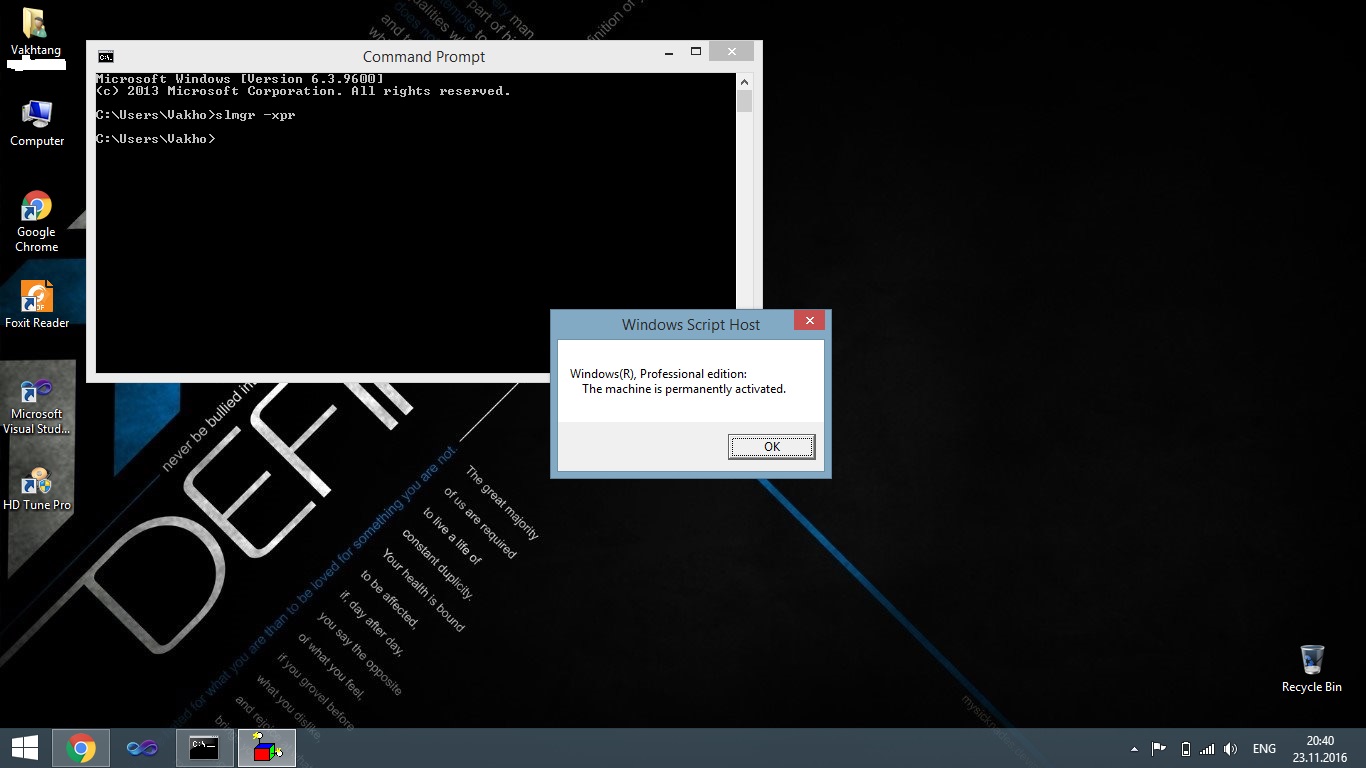Viewport: 1366px width, 768px height.
Task: Switch to the Windows Script Host taskbar button
Action: [267, 748]
